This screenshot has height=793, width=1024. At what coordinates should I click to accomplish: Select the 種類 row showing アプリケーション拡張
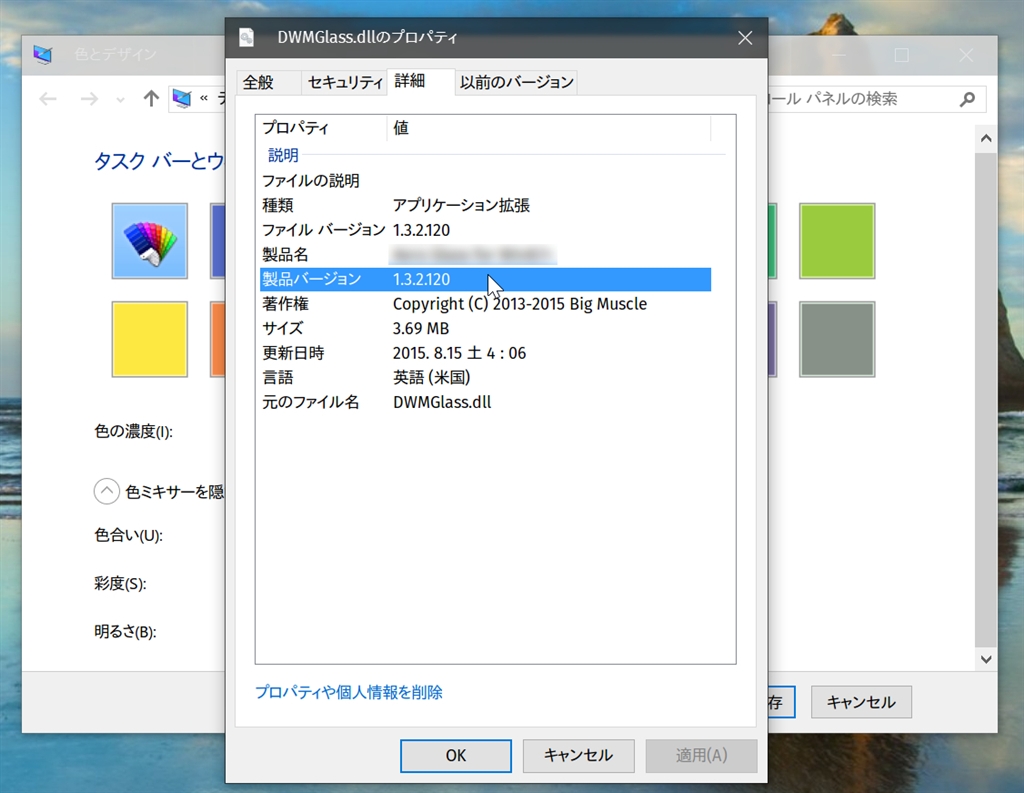click(485, 206)
